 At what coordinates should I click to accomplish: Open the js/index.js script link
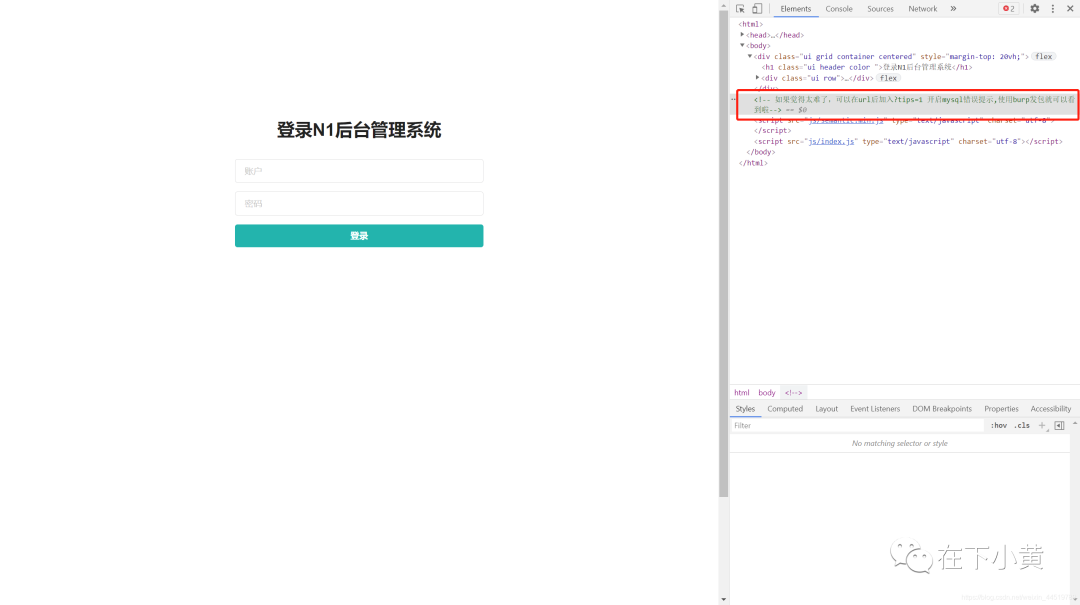[x=831, y=141]
